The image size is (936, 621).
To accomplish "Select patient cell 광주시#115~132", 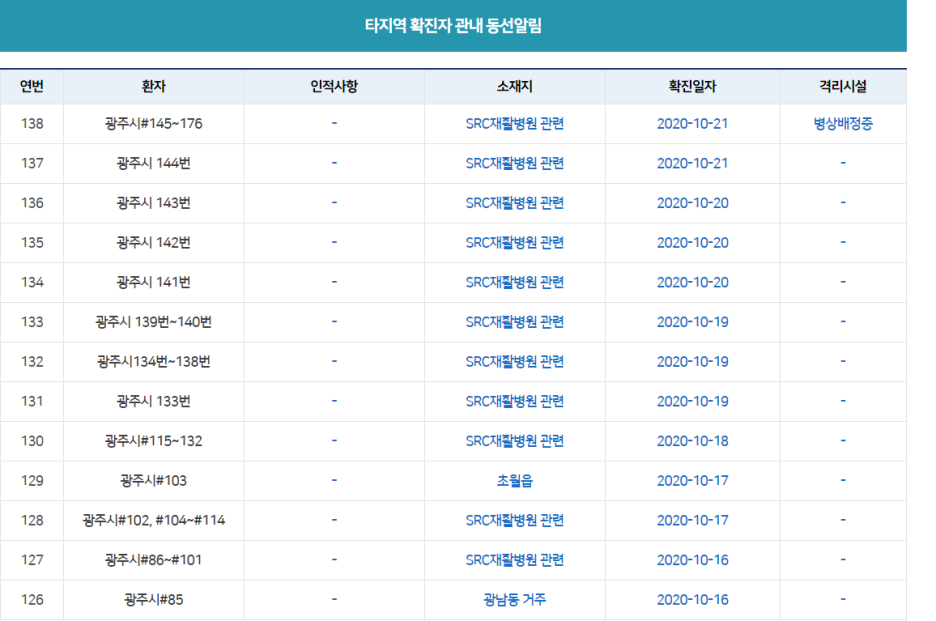I will [153, 441].
